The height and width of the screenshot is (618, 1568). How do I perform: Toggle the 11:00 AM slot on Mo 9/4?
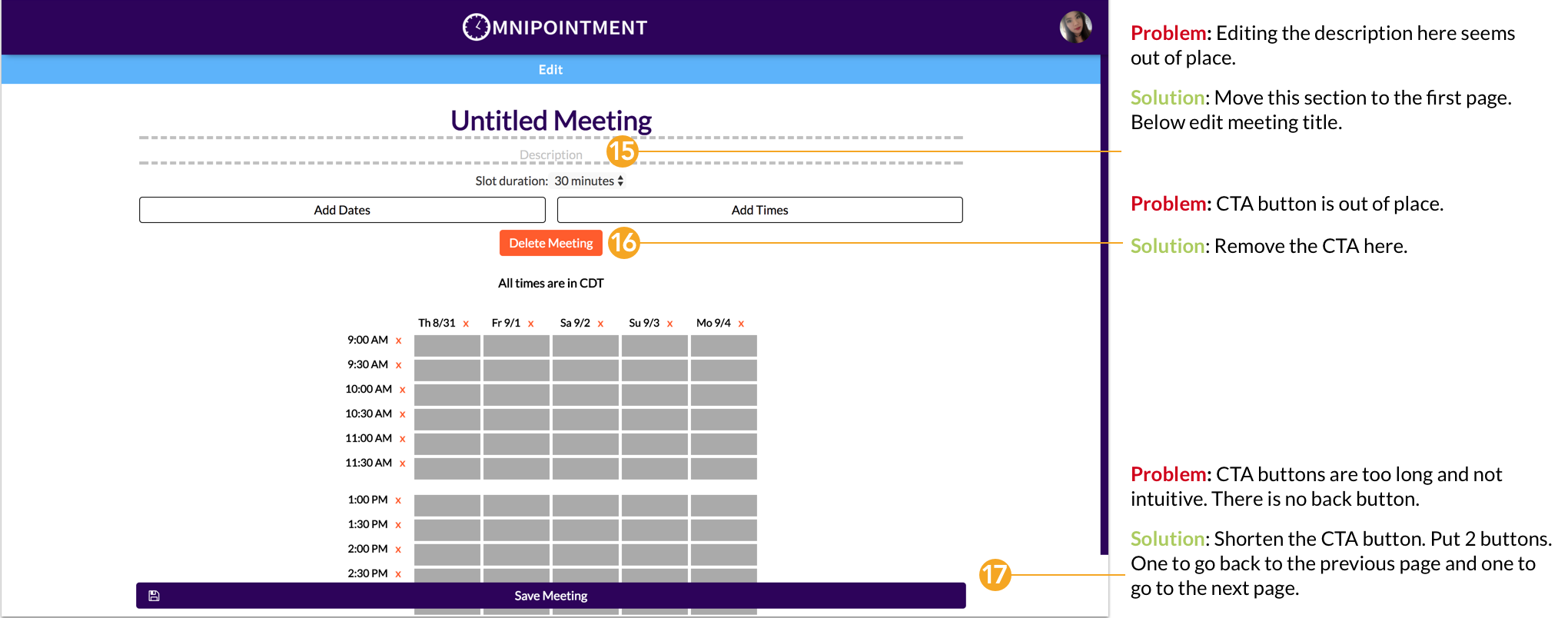(x=724, y=444)
